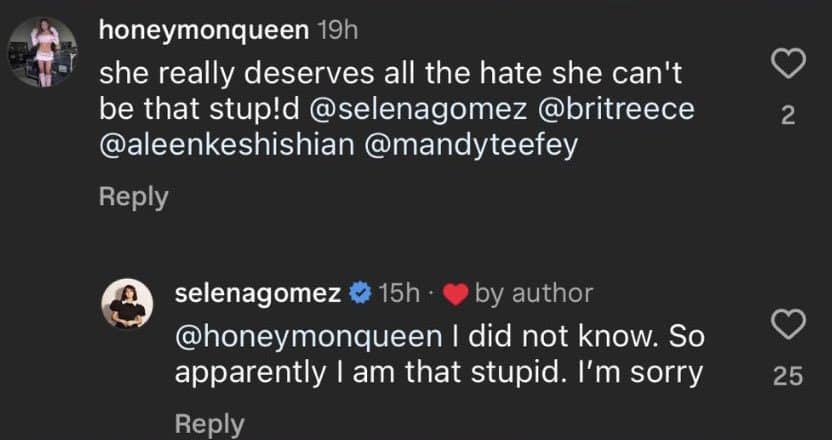View the 25 likes on selenagomez's reply
Image resolution: width=832 pixels, height=440 pixels.
pos(789,377)
